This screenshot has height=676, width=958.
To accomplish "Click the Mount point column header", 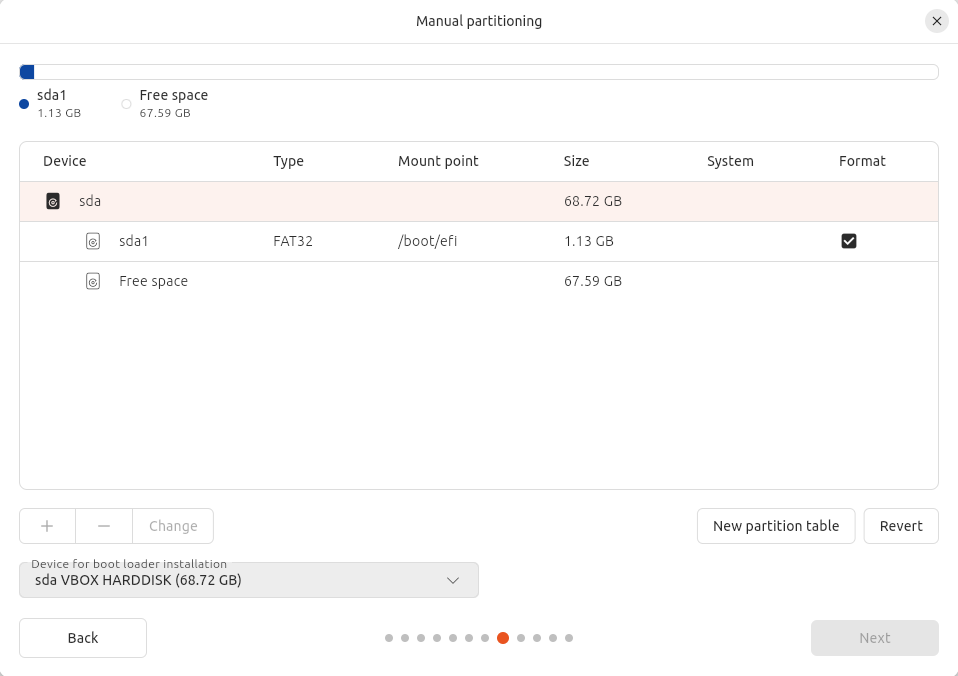I will pos(438,161).
